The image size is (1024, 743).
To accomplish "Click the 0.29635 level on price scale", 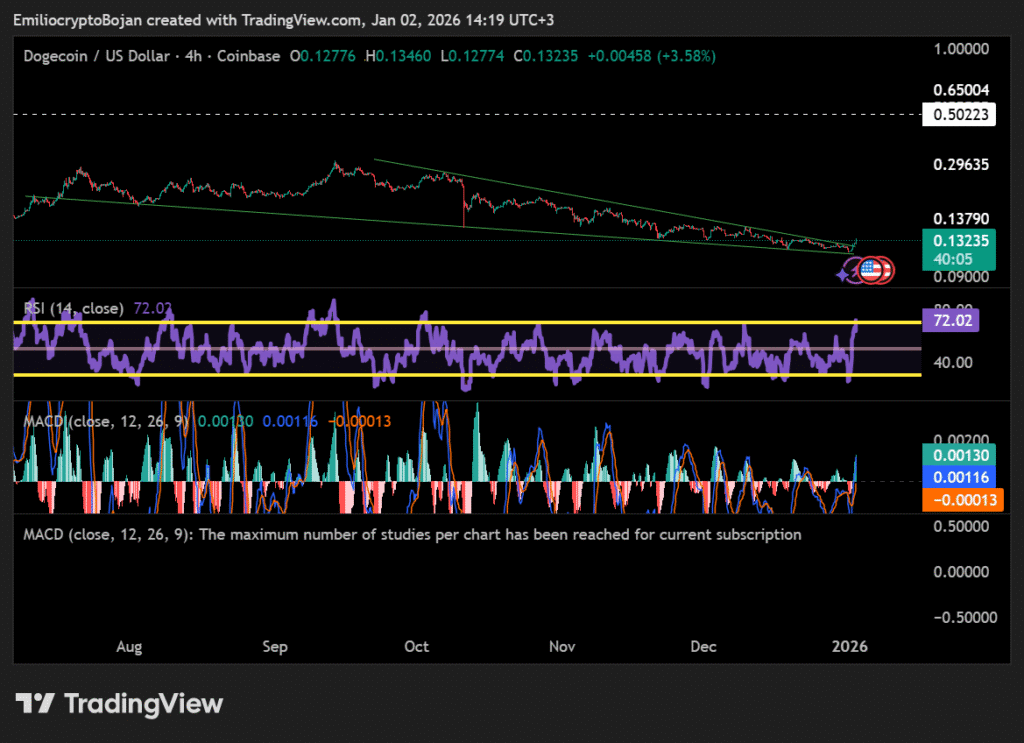I will (960, 164).
